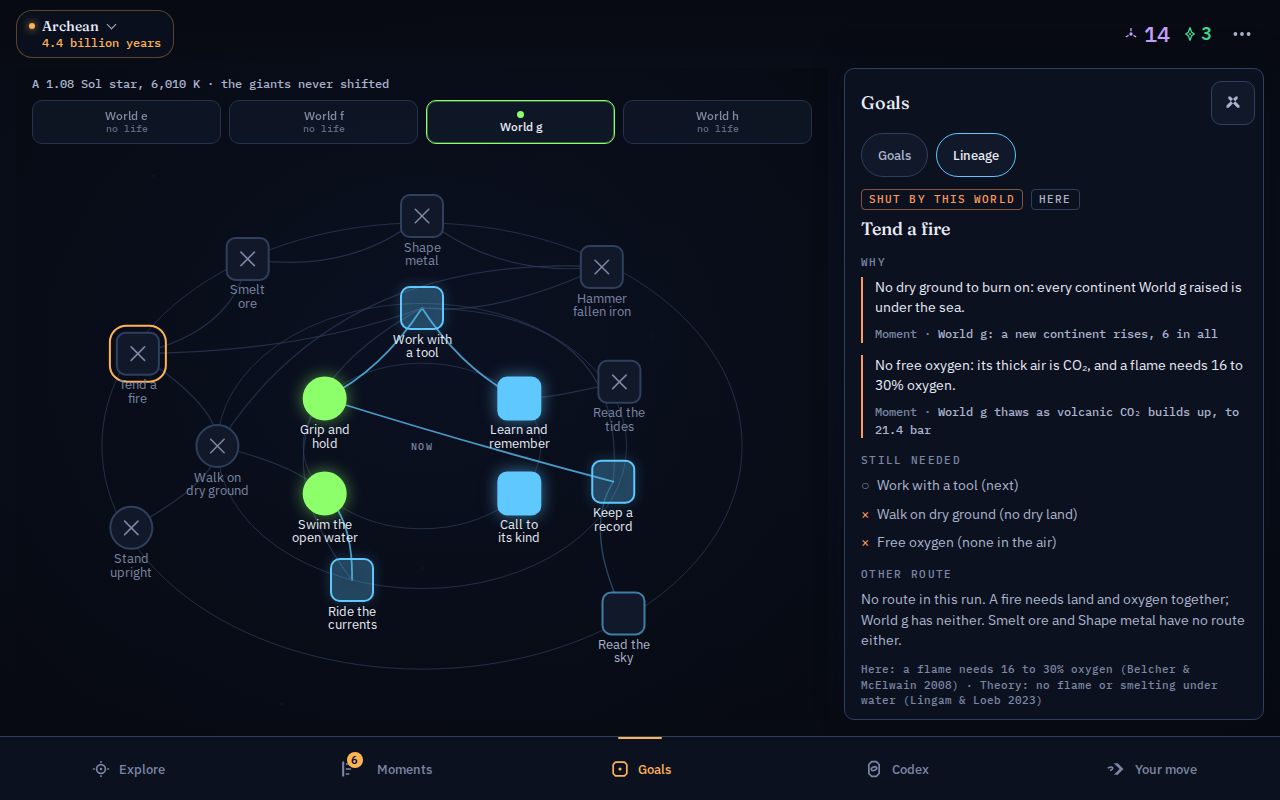The image size is (1280, 800).
Task: Open the Codex view in bottom bar
Action: 897,769
